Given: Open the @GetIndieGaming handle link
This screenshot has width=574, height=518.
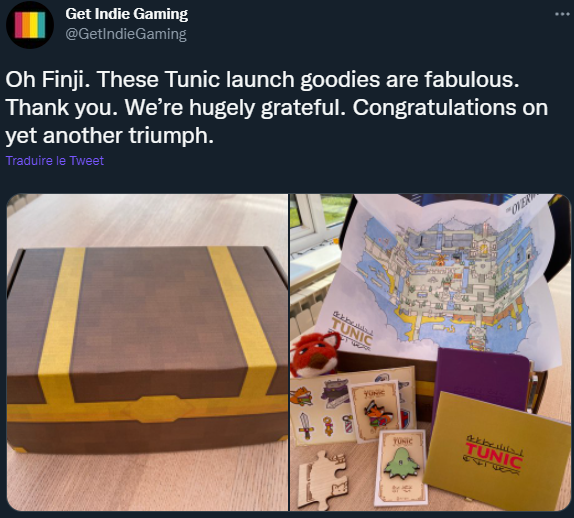Looking at the screenshot, I should pyautogui.click(x=126, y=34).
